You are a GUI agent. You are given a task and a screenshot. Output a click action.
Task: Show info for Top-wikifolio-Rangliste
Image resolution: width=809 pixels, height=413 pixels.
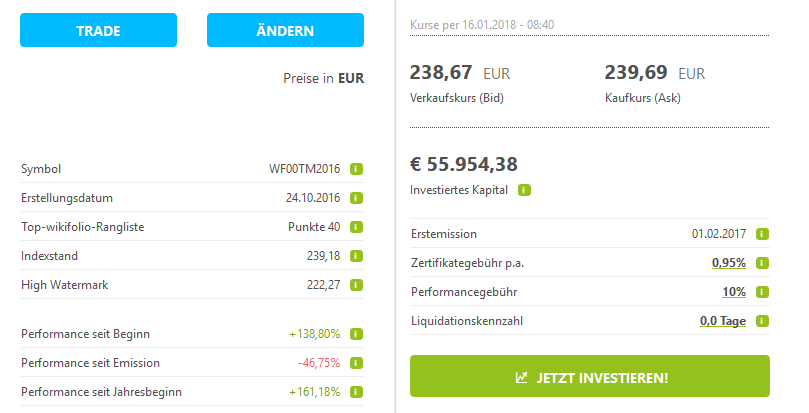356,227
